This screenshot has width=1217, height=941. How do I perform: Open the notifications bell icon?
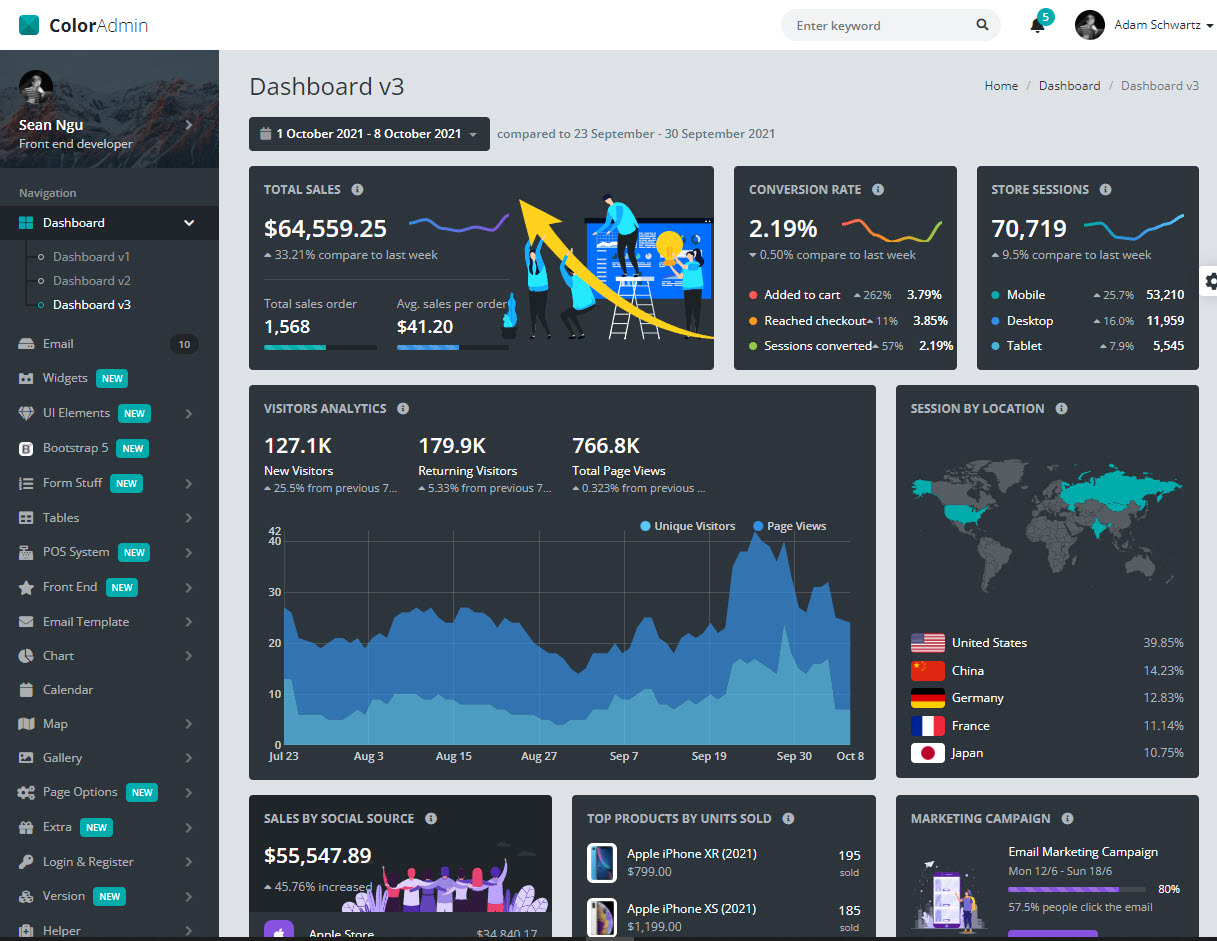(x=1038, y=25)
